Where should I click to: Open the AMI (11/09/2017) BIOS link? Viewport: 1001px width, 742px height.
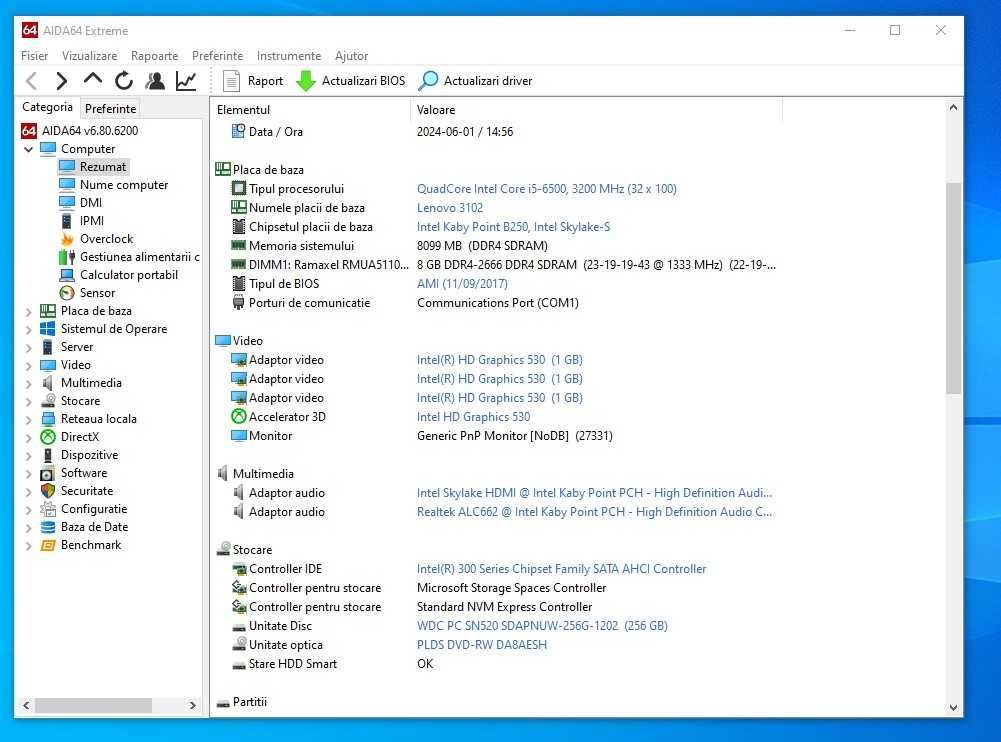point(462,284)
